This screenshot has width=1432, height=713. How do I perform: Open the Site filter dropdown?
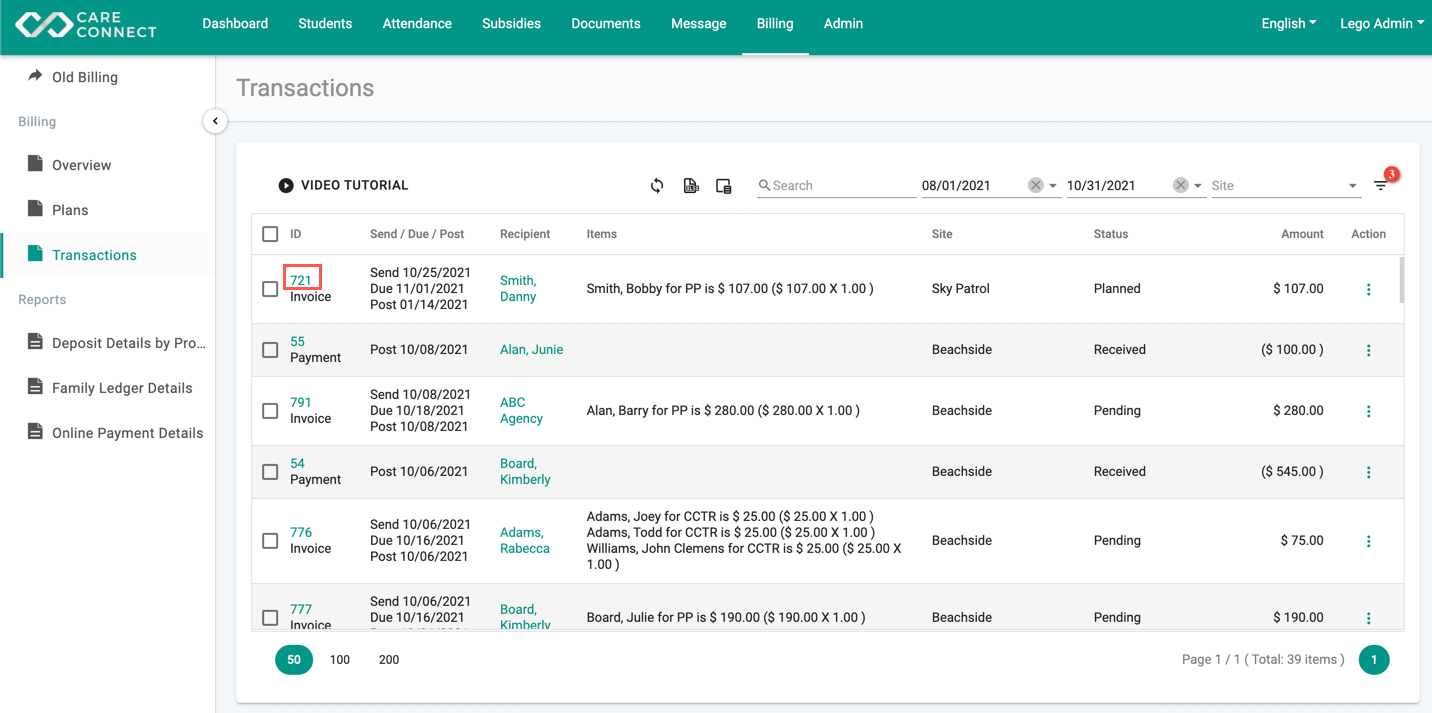pos(1286,185)
